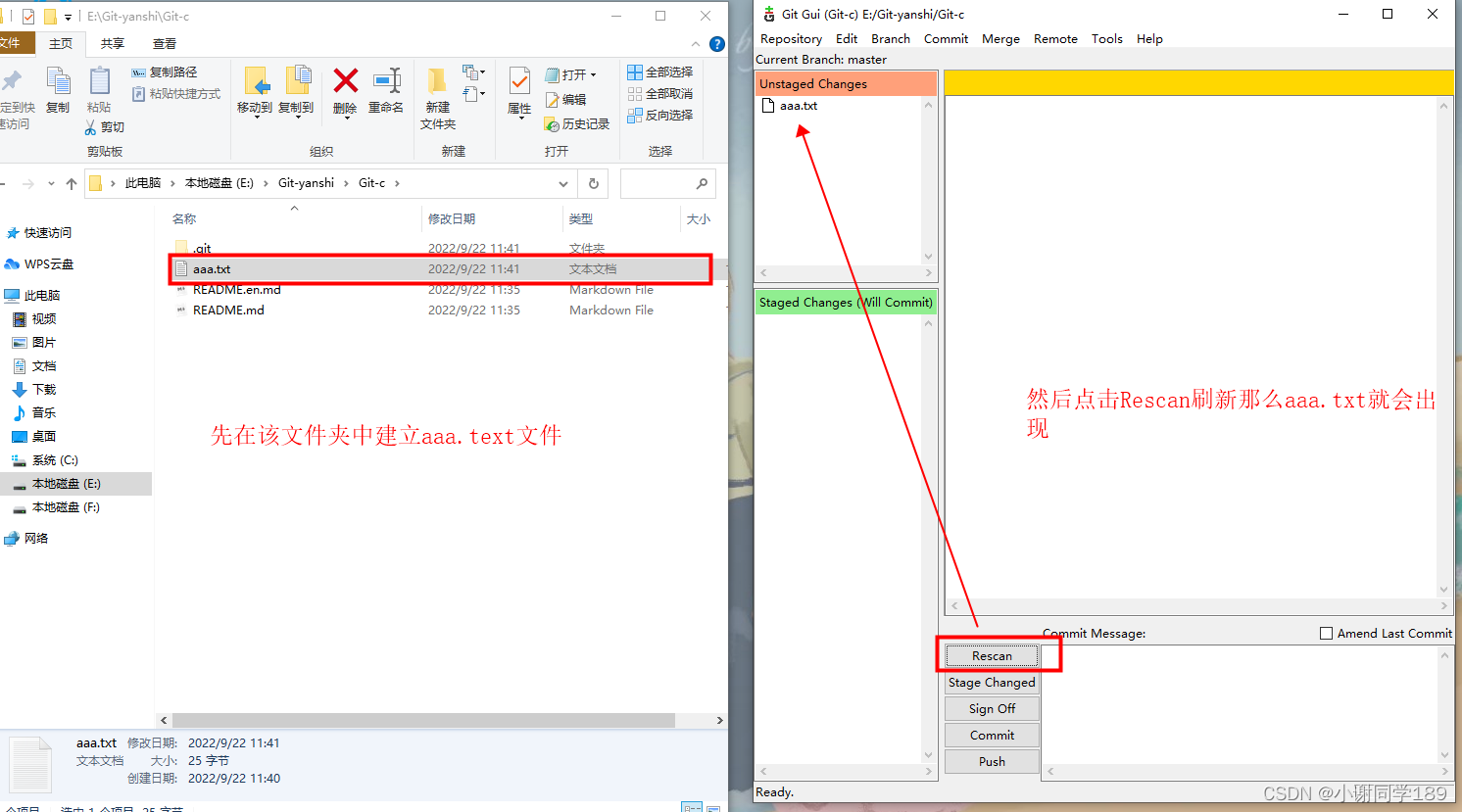Viewport: 1462px width, 812px height.
Task: Expand breadcrumb chevron after Git-yanshi
Action: click(x=346, y=184)
